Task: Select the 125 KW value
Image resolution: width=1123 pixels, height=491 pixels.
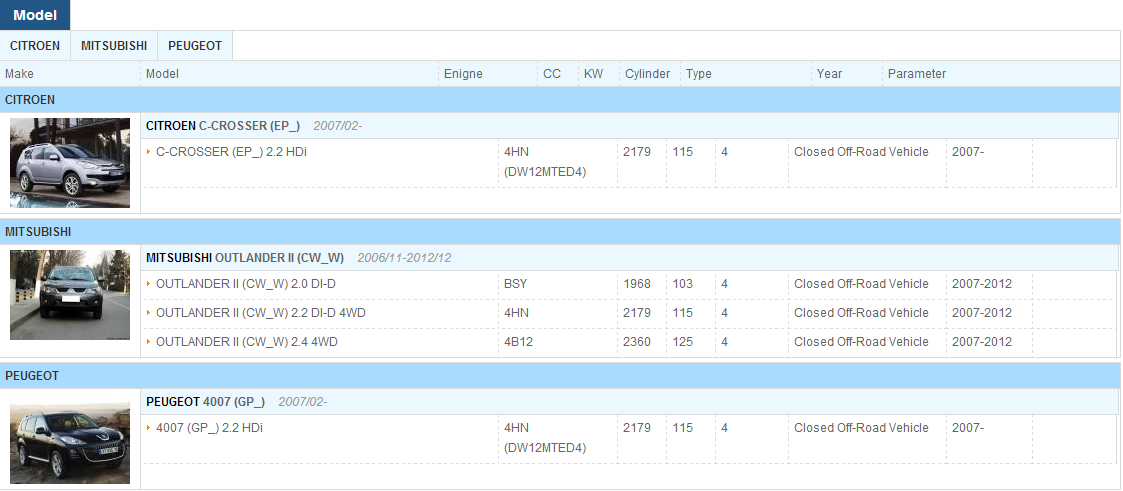Action: (683, 342)
